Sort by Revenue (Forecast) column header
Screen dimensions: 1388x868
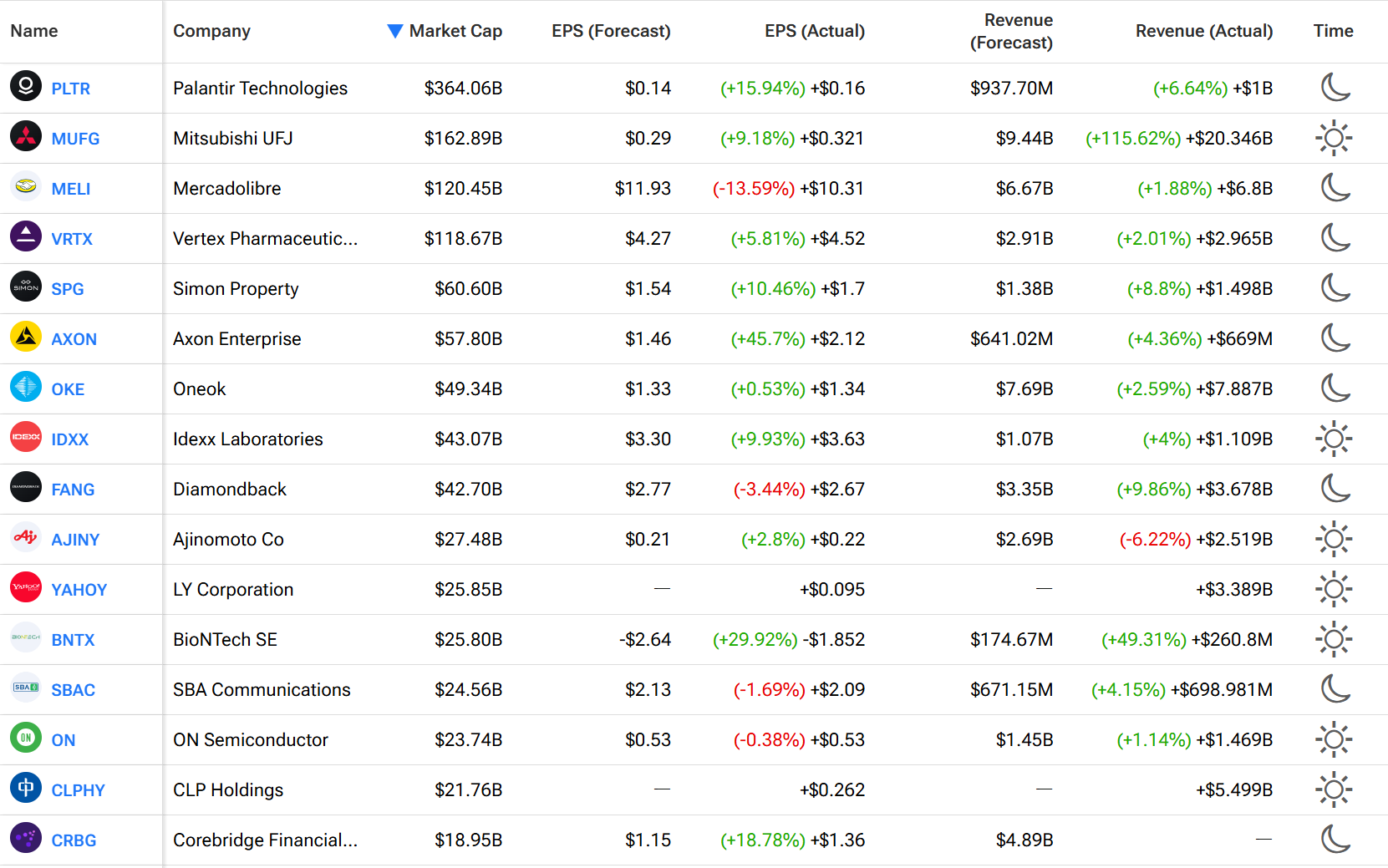coord(1011,31)
